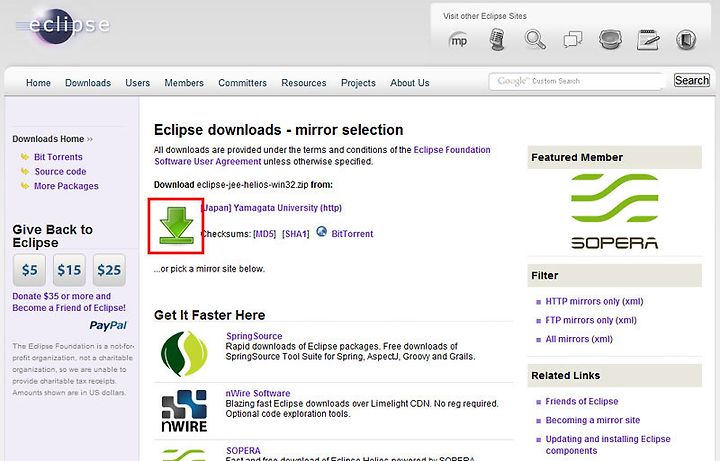Open the Home menu
Image resolution: width=720 pixels, height=461 pixels.
click(x=38, y=83)
